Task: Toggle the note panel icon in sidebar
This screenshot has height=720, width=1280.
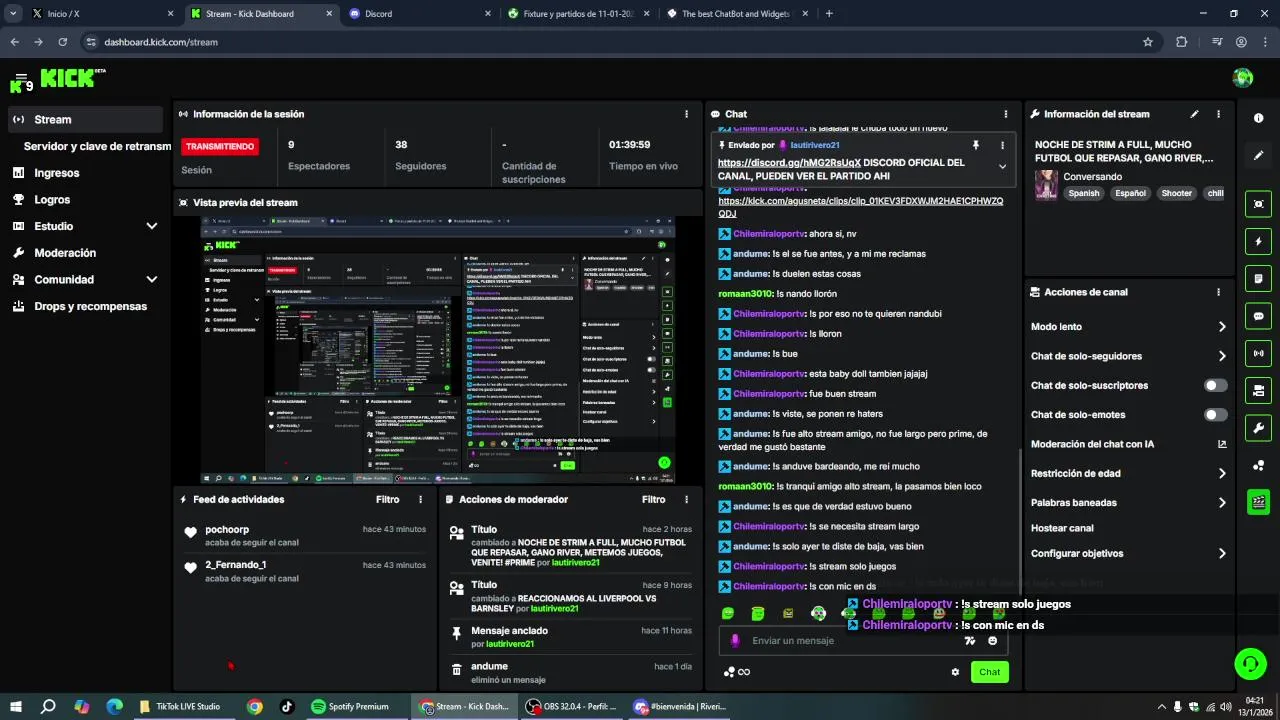Action: point(1258,278)
